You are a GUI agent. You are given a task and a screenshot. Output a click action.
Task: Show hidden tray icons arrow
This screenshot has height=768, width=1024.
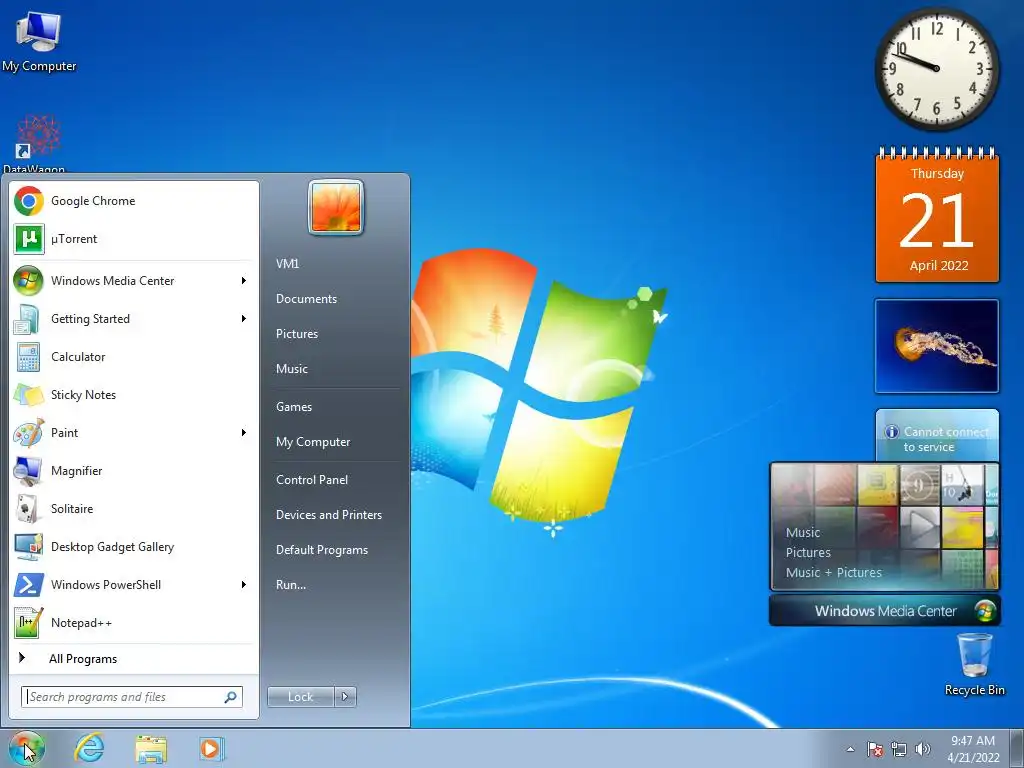pyautogui.click(x=850, y=749)
